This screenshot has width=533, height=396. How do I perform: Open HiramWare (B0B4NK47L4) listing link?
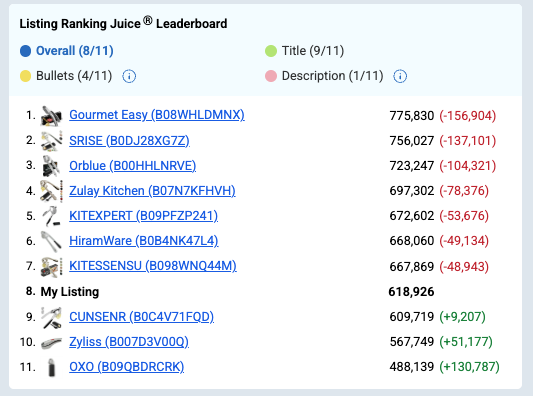click(x=144, y=241)
